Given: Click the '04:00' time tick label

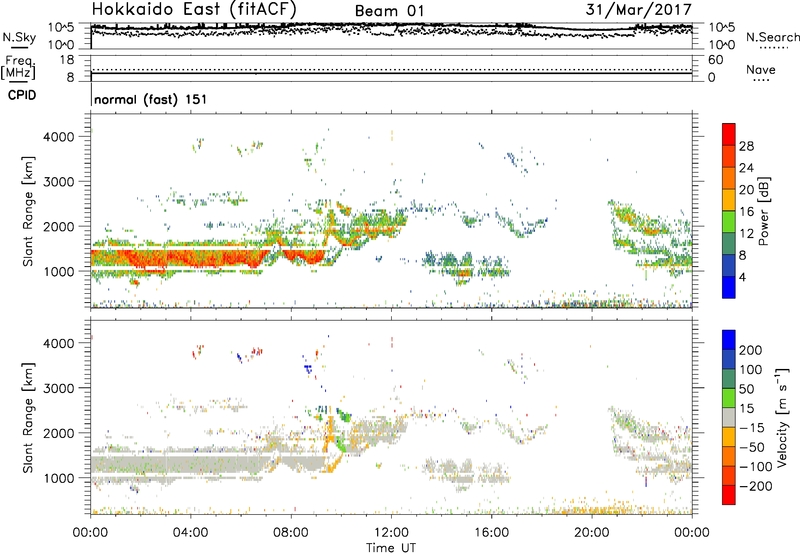Looking at the screenshot, I should [x=190, y=533].
